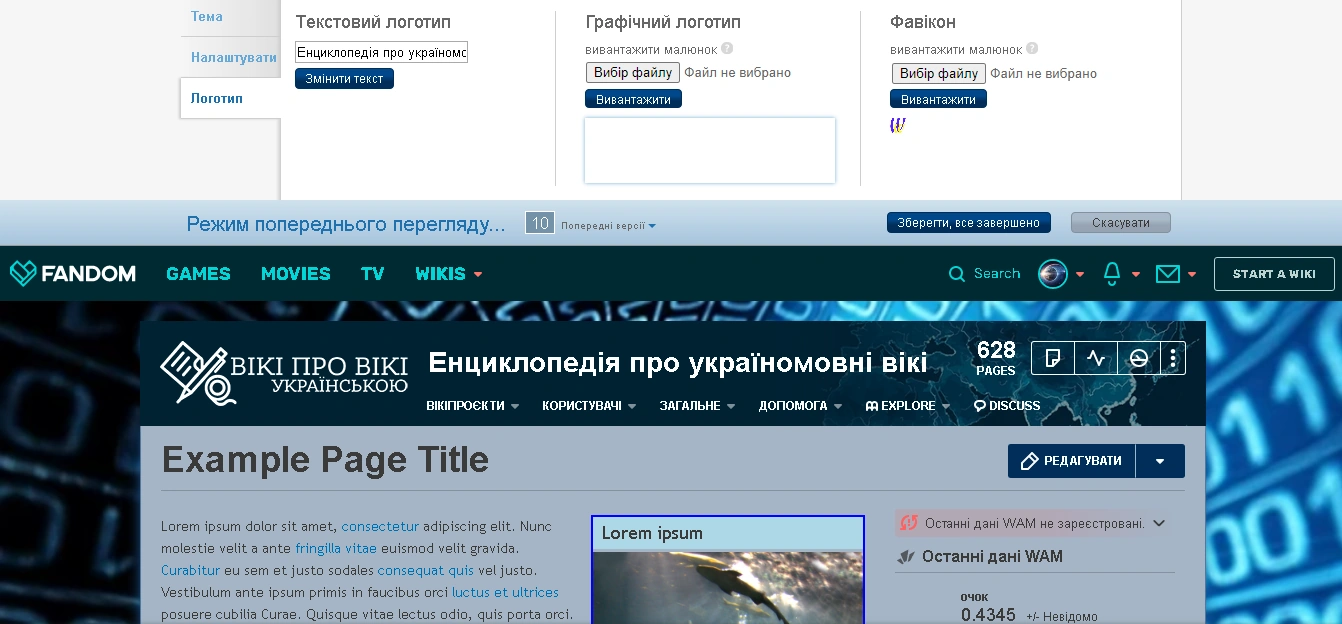This screenshot has width=1342, height=624.
Task: Expand the ВІКІПРОЄКТИ navigation menu
Action: [472, 406]
